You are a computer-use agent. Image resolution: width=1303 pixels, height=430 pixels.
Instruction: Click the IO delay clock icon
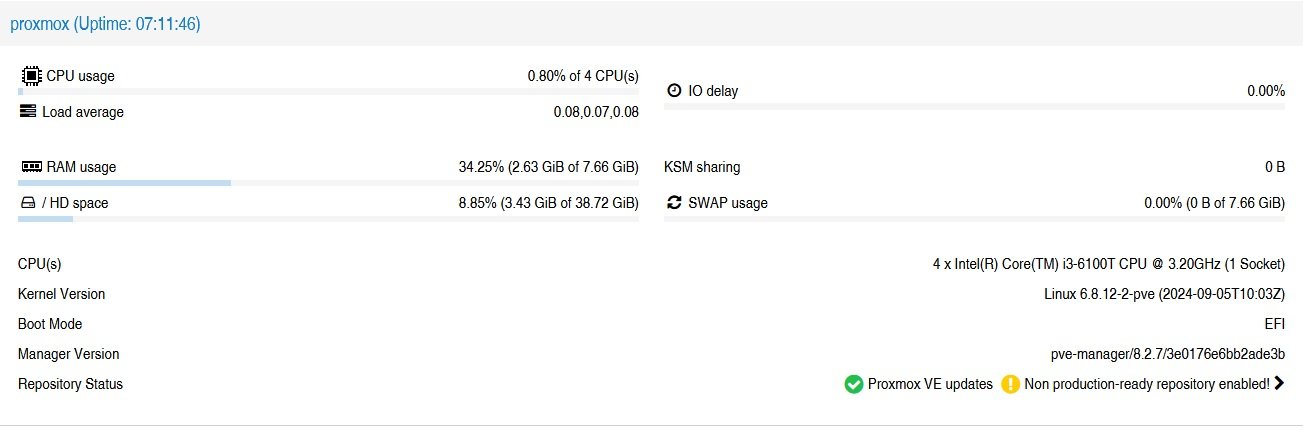pos(674,91)
